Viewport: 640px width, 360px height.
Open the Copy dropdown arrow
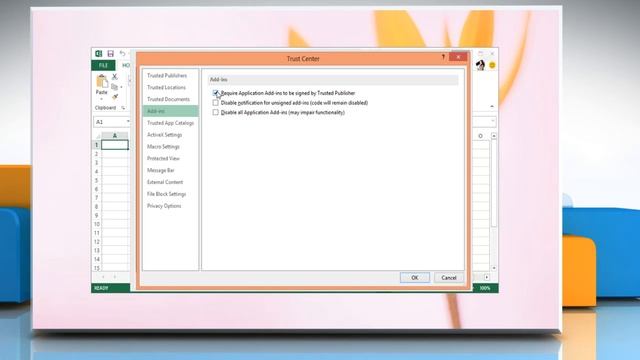(121, 87)
